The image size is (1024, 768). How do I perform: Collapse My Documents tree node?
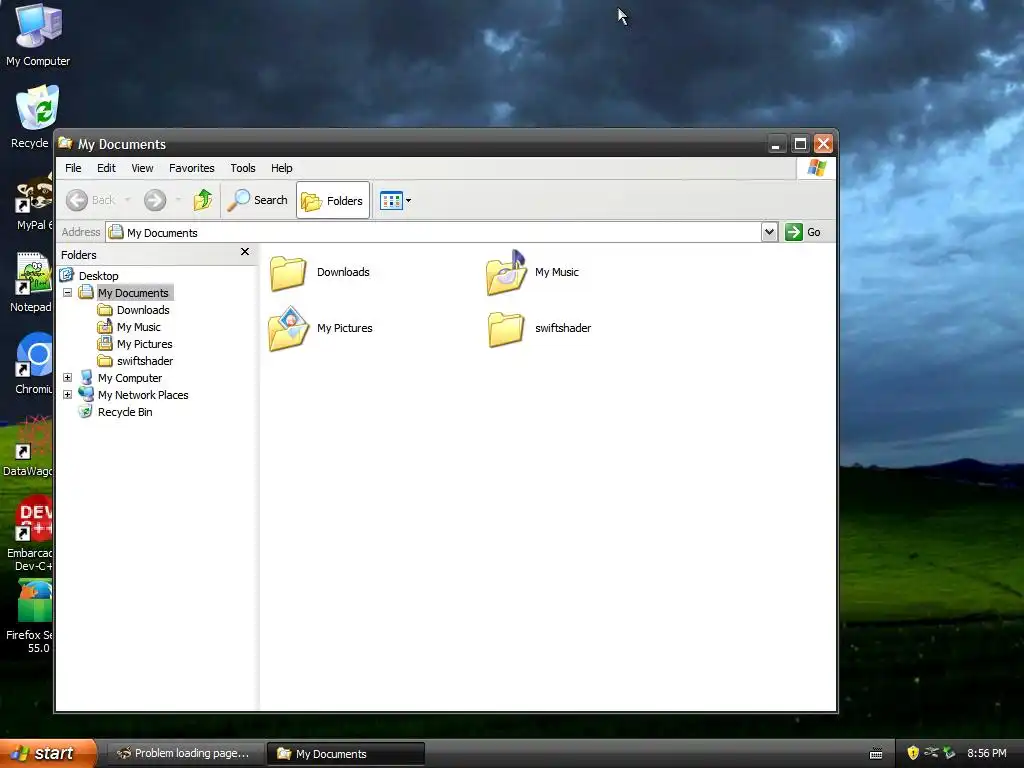(x=67, y=293)
